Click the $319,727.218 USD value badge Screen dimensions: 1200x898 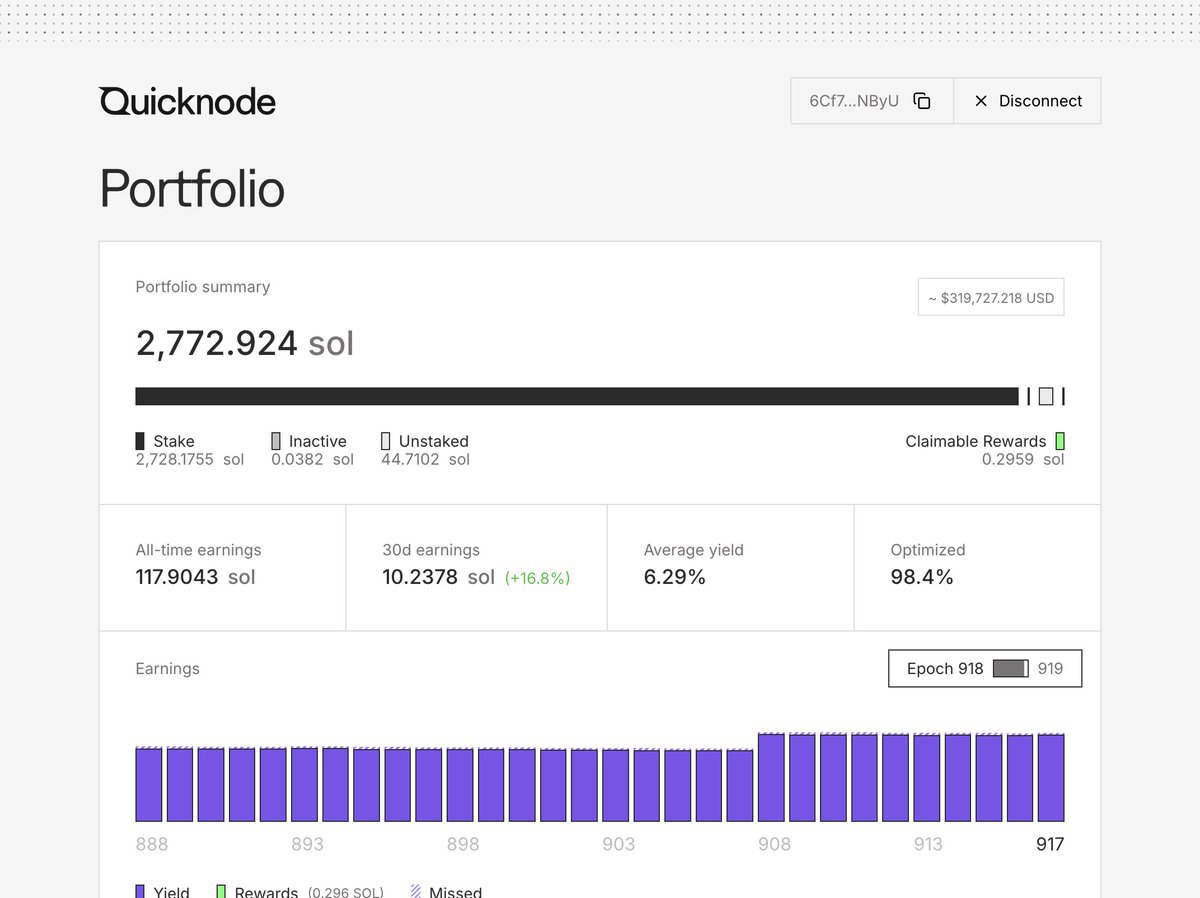990,297
